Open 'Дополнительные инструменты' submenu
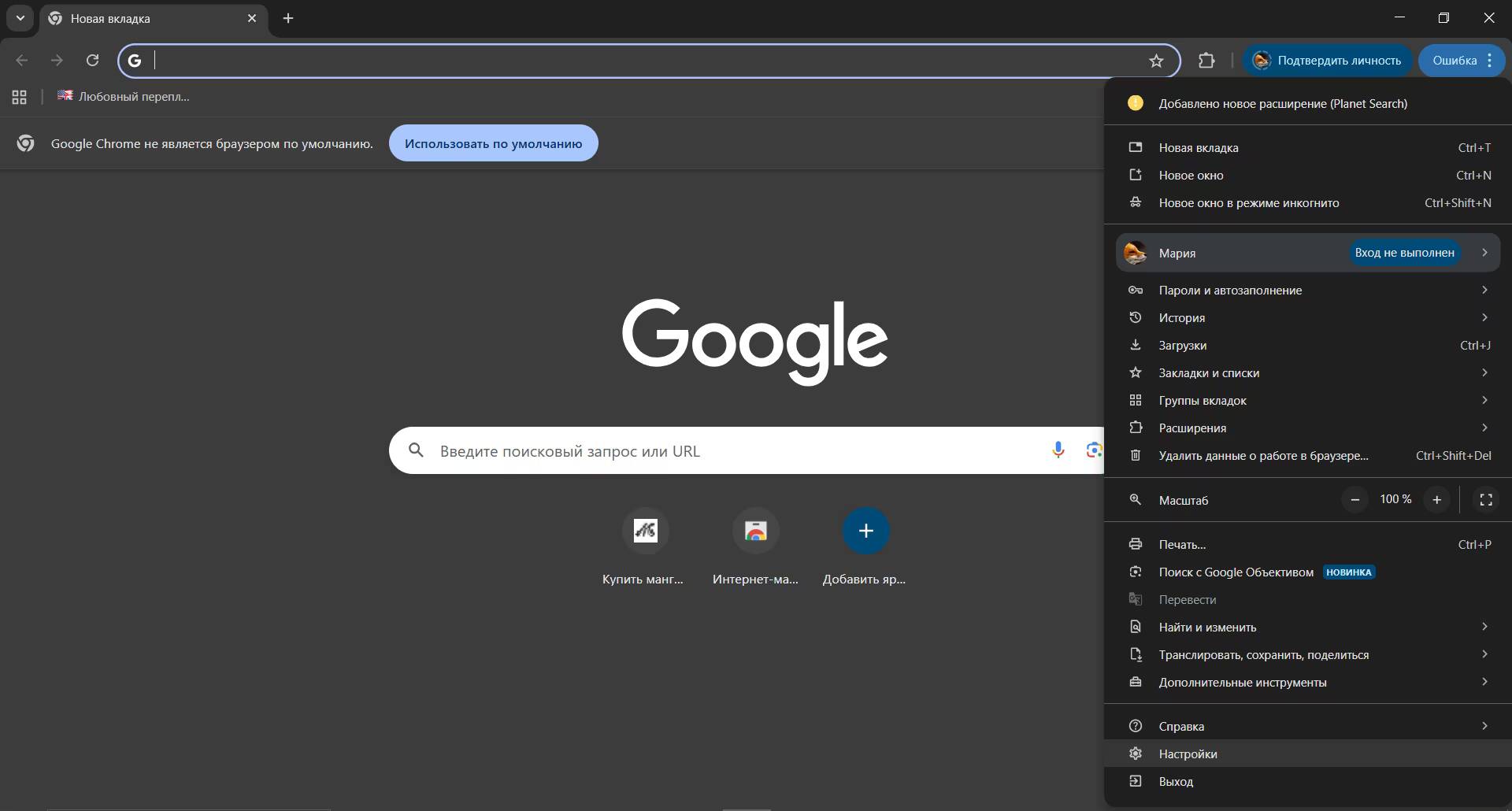The width and height of the screenshot is (1512, 811). (1308, 682)
